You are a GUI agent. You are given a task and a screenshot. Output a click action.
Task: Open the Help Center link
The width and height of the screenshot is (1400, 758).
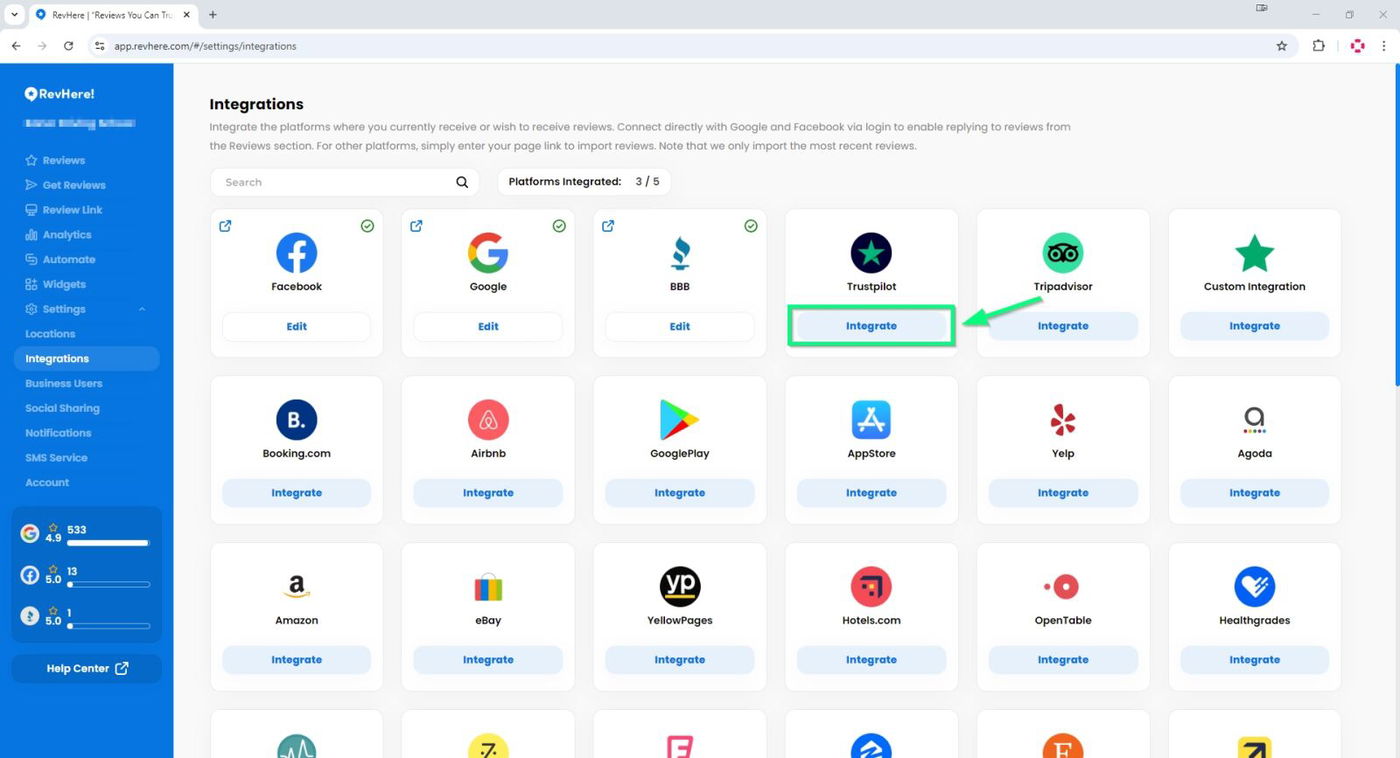[x=86, y=669]
